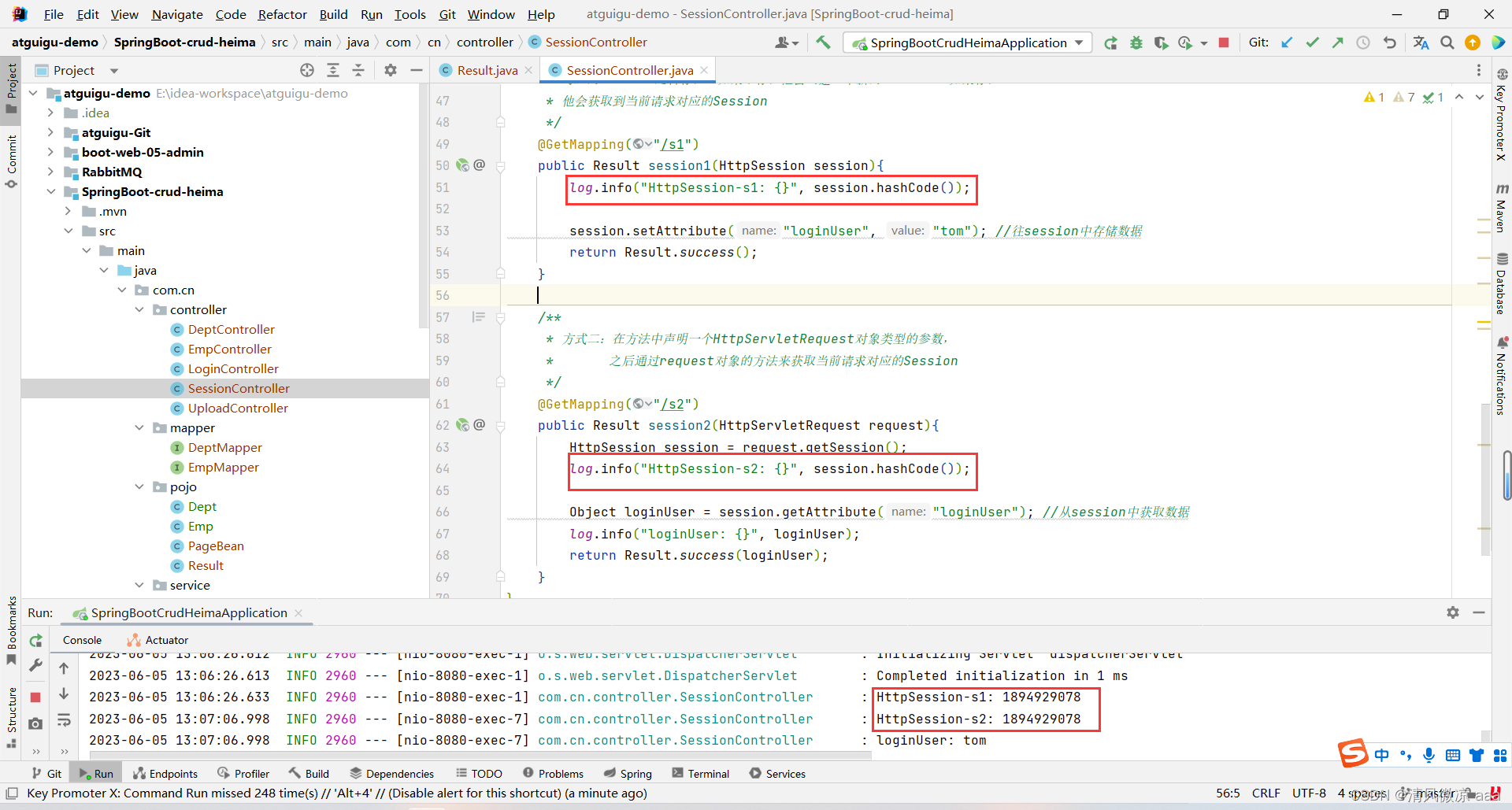The image size is (1512, 810).
Task: Toggle the Bookmarks tool window
Action: pyautogui.click(x=11, y=630)
